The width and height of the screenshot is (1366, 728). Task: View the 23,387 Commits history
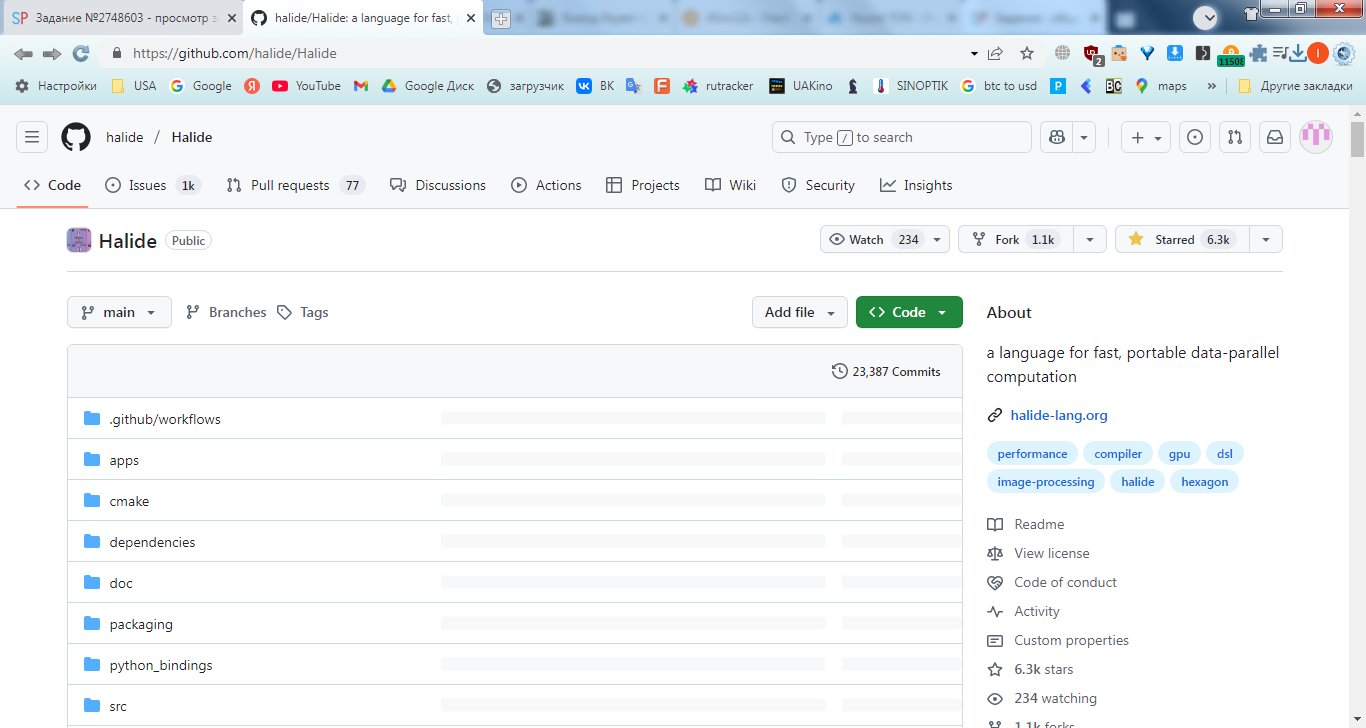(x=886, y=371)
